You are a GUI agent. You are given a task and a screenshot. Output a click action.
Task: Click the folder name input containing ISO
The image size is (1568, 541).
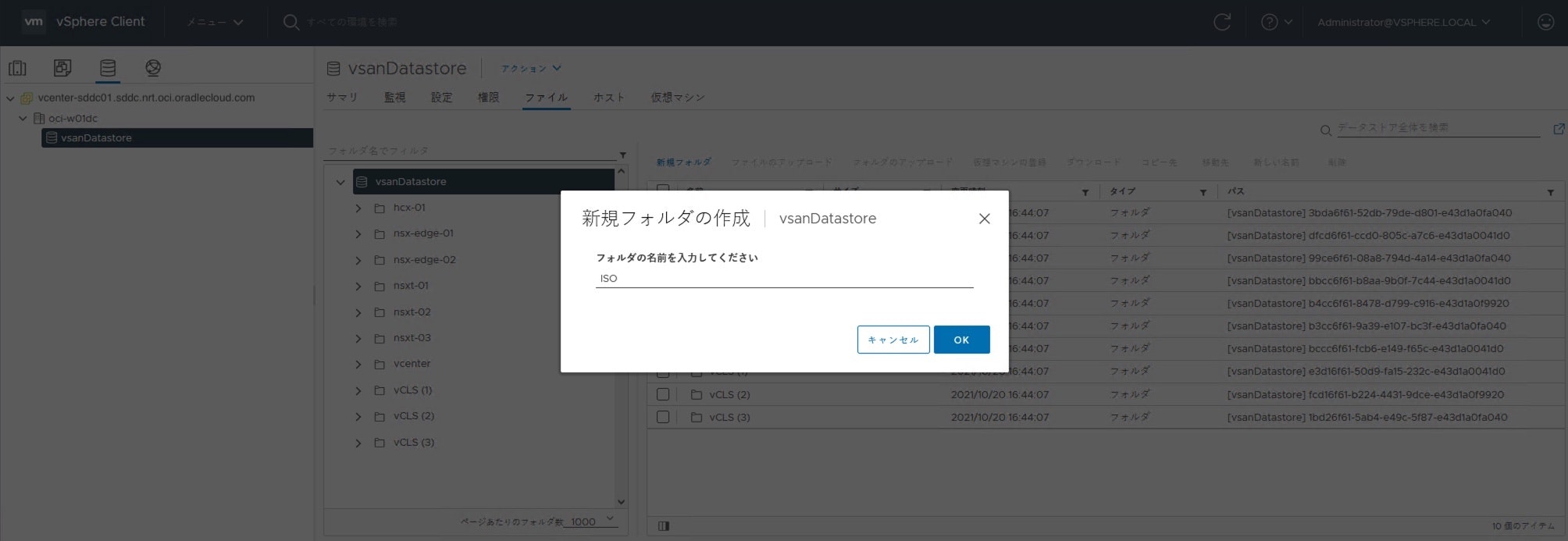784,278
